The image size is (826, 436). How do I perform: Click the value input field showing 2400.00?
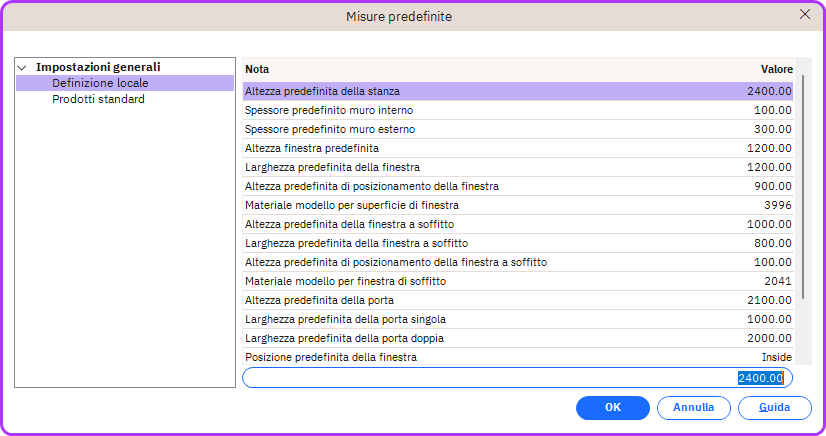coord(517,378)
